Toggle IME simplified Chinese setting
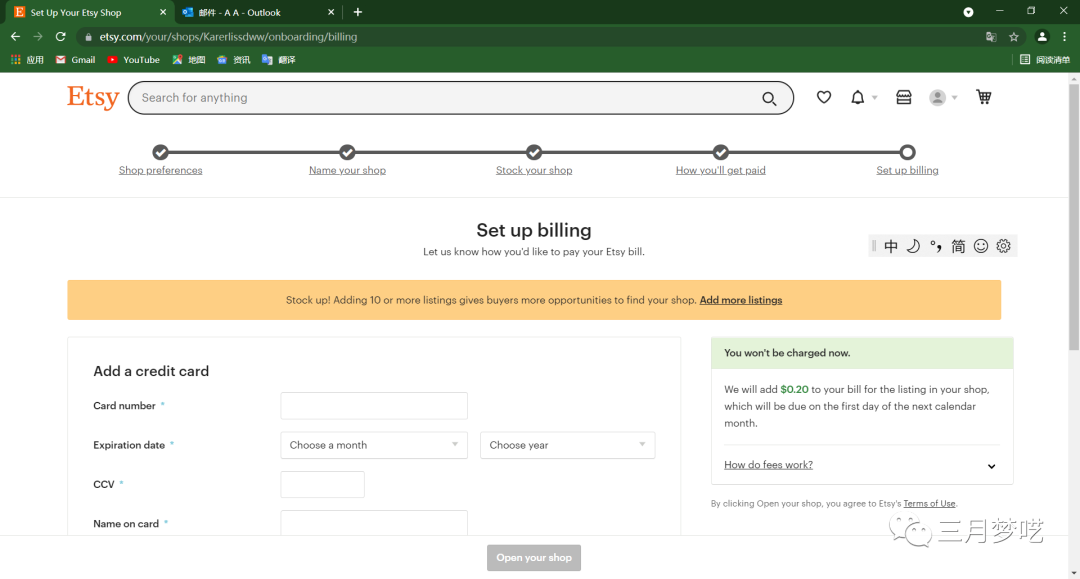 point(958,246)
